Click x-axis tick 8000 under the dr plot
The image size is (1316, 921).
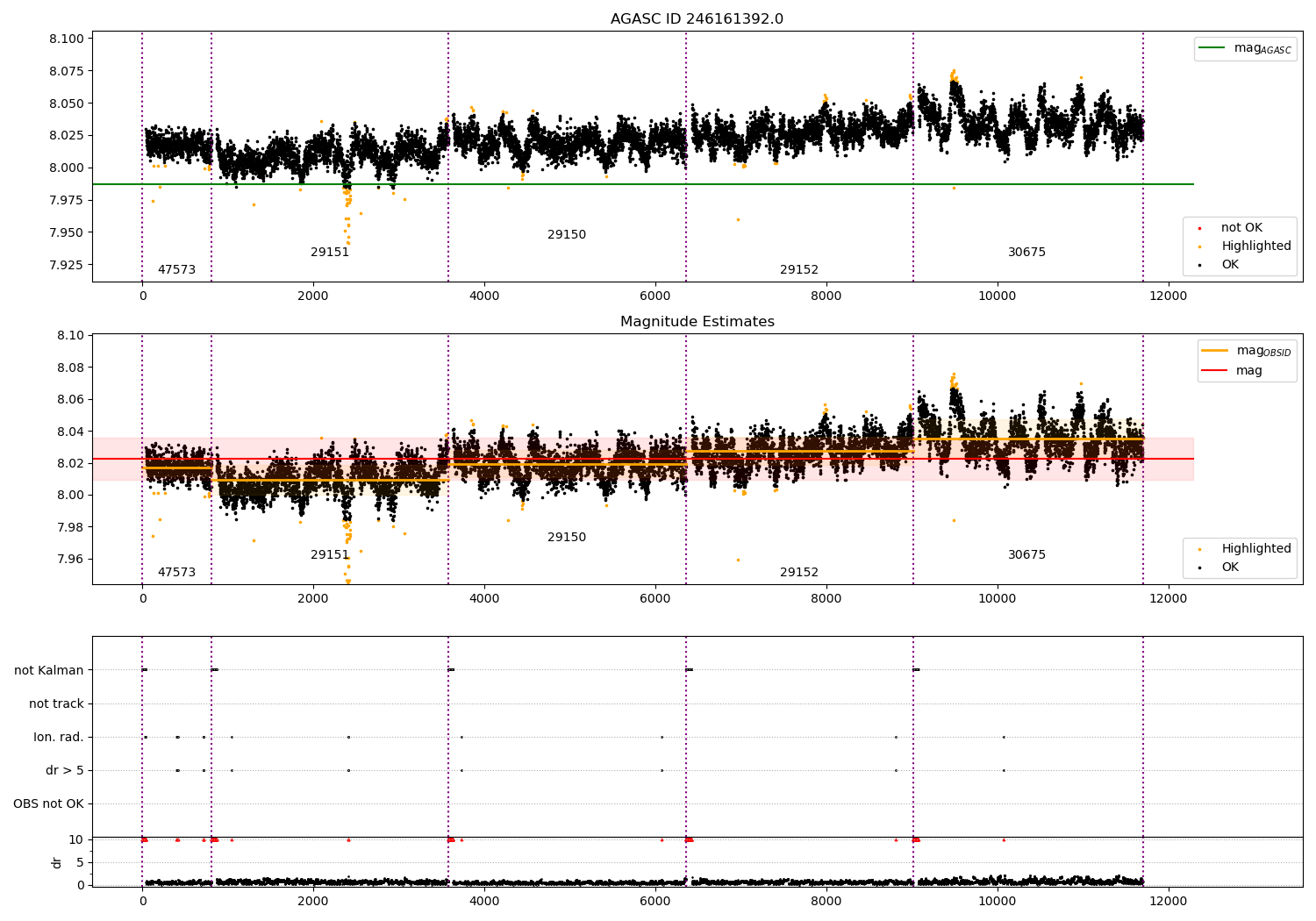point(826,902)
